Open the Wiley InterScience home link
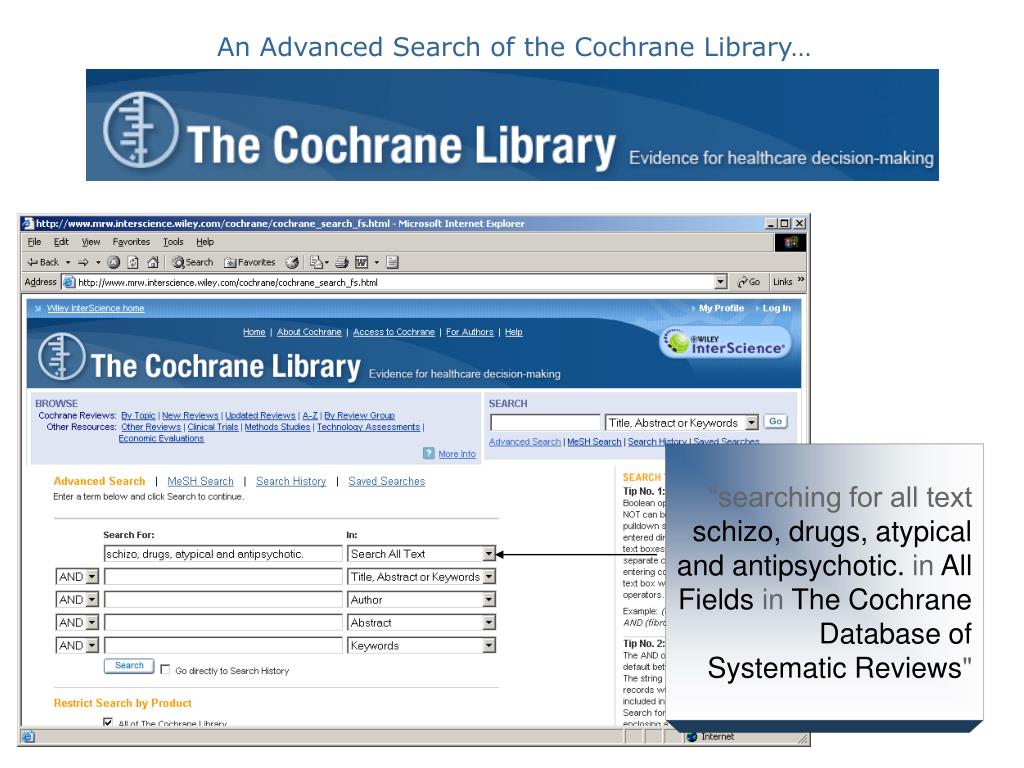Viewport: 1024px width, 768px height. (95, 308)
